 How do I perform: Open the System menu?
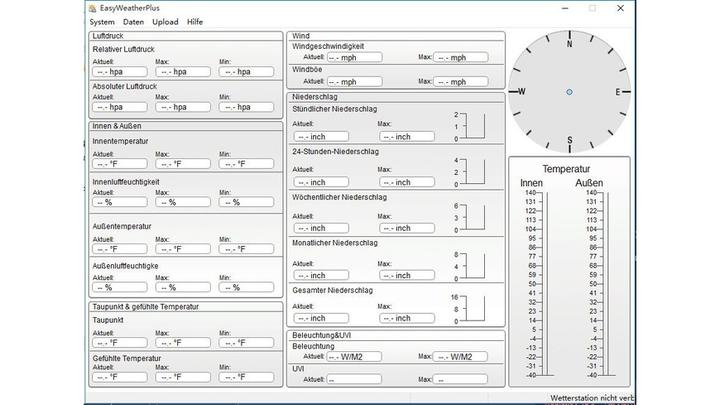102,22
